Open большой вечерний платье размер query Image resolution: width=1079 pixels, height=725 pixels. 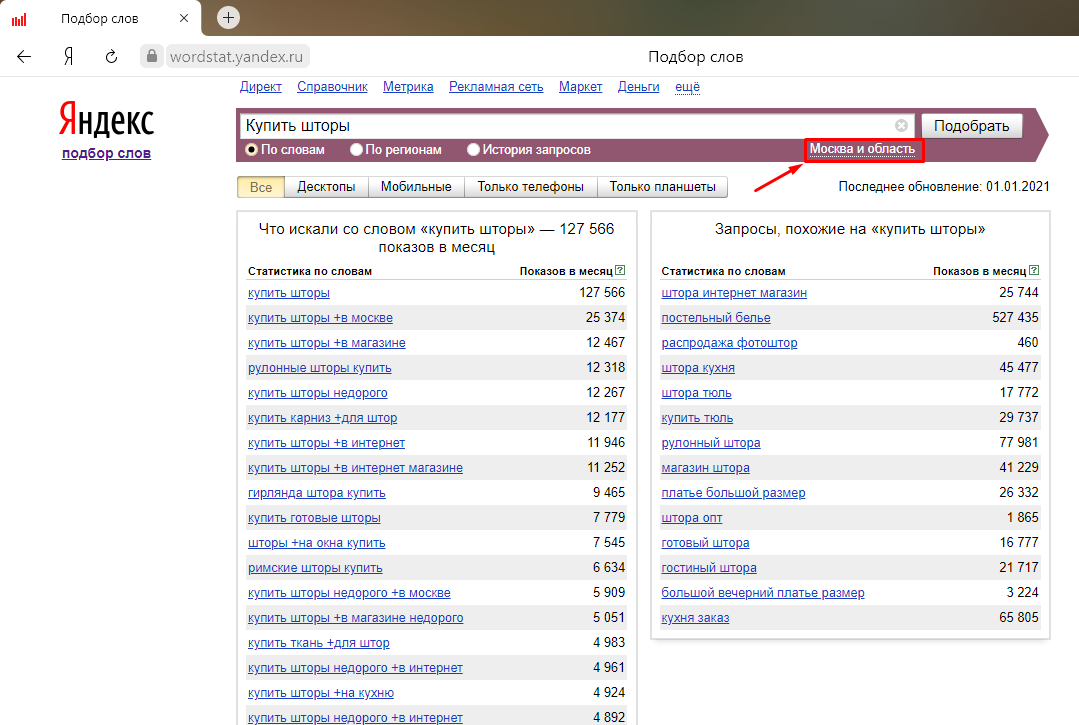tap(762, 593)
